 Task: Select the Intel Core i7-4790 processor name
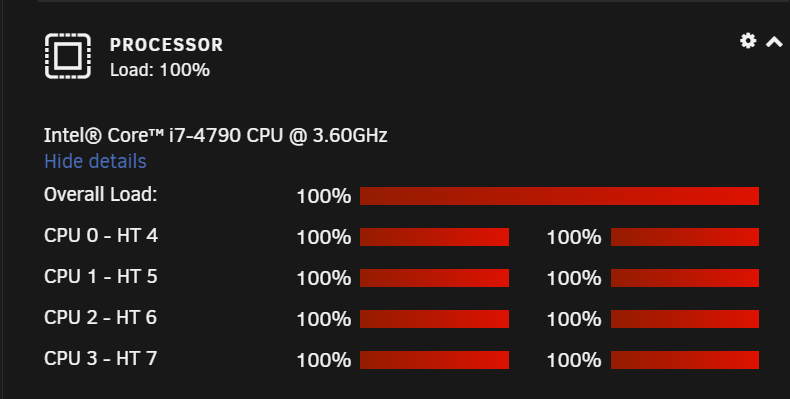tap(216, 136)
